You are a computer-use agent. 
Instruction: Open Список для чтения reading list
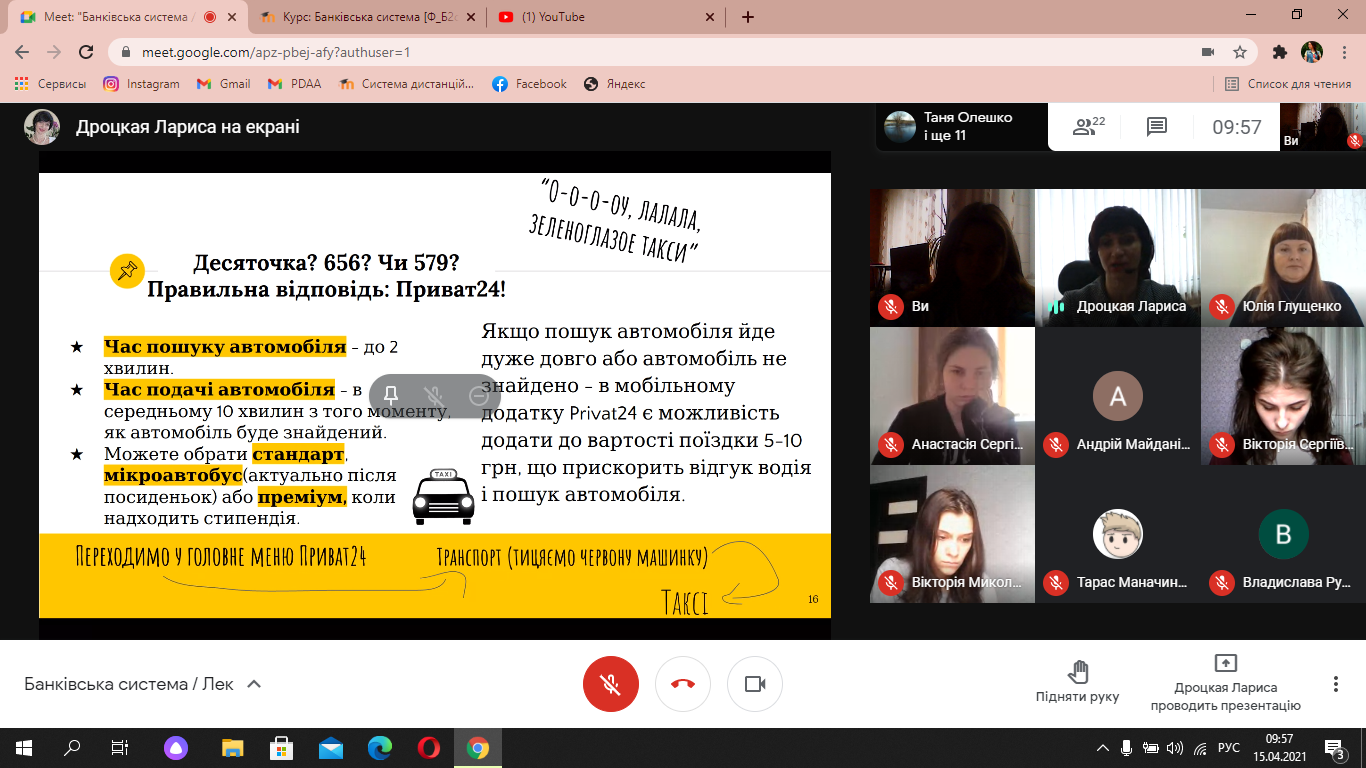(x=1289, y=84)
